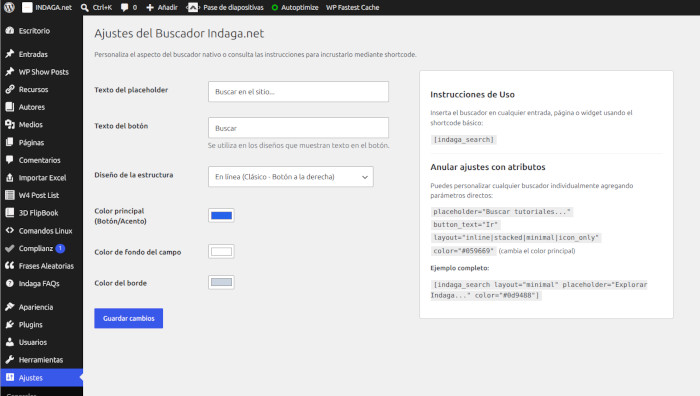Click the Escritorio dashboard icon
The height and width of the screenshot is (396, 700).
[x=10, y=30]
